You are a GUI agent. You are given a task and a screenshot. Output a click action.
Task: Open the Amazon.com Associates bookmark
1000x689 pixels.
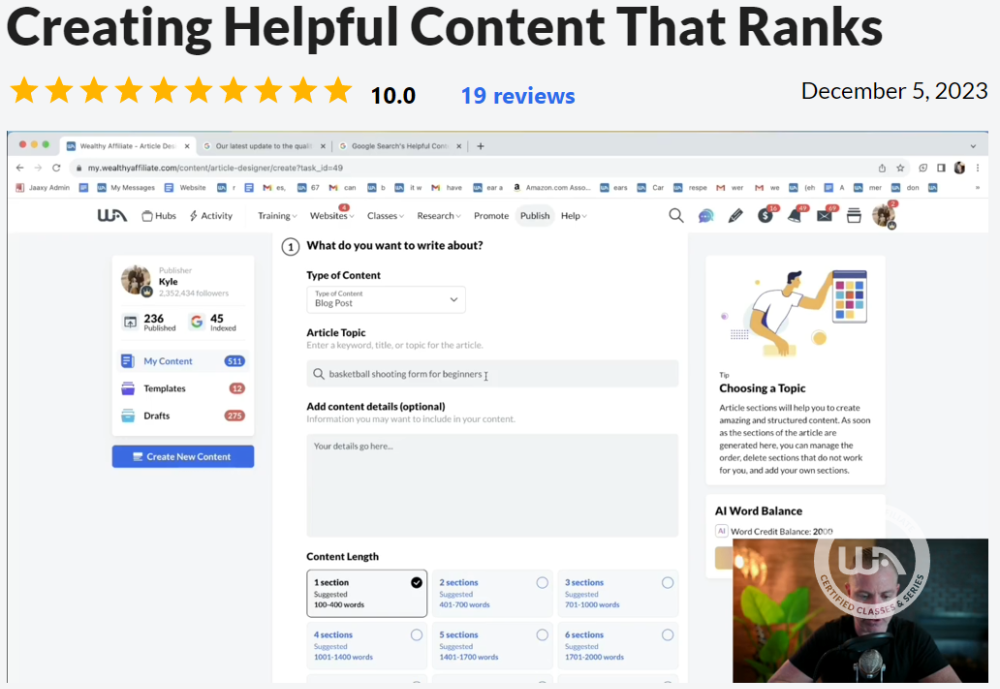click(552, 188)
